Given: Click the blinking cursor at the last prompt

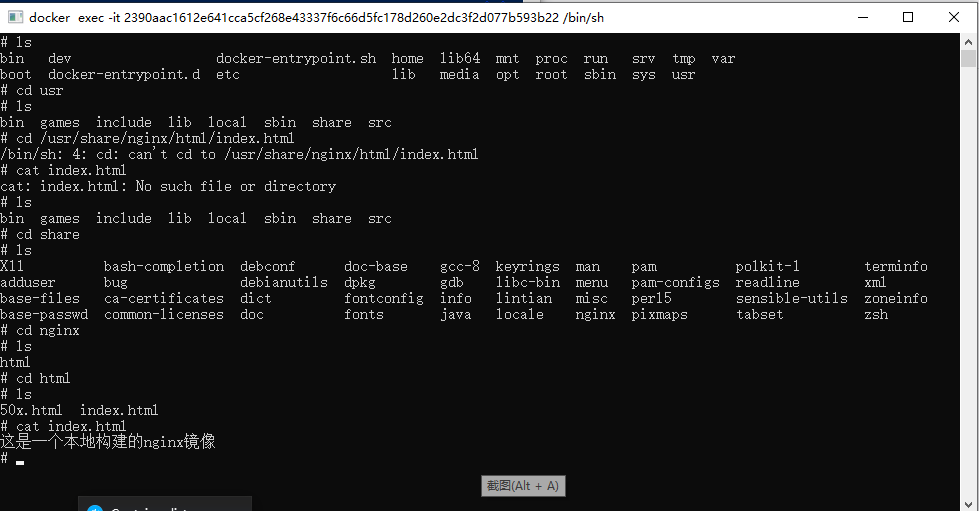Looking at the screenshot, I should tap(20, 462).
